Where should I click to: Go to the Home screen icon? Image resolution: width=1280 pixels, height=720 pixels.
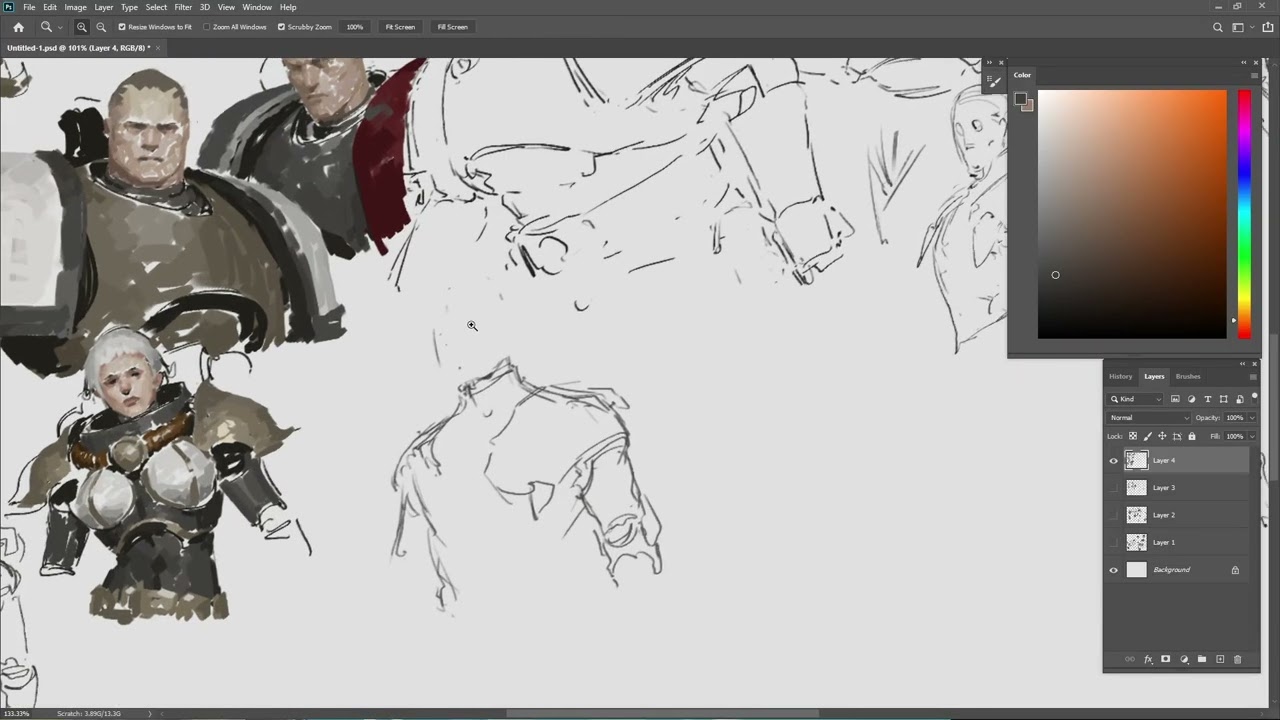point(18,27)
